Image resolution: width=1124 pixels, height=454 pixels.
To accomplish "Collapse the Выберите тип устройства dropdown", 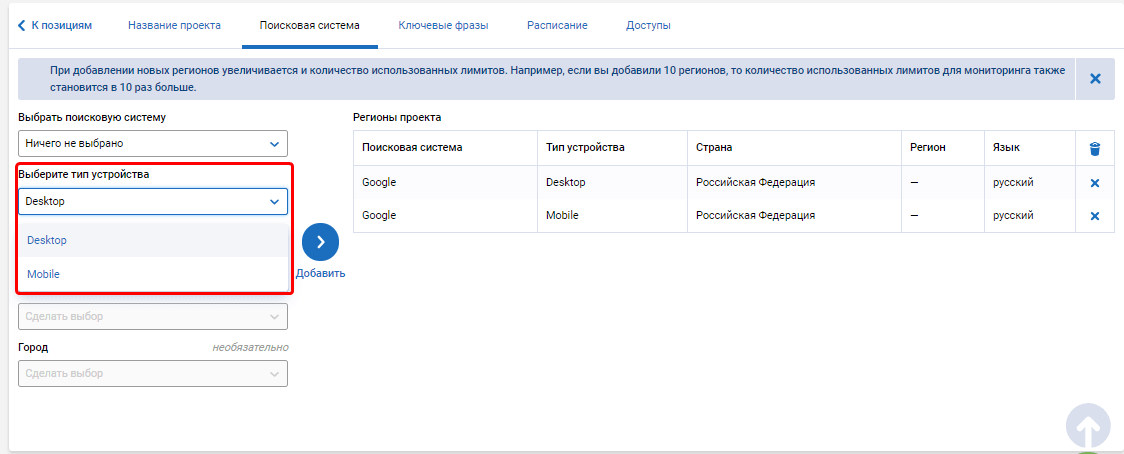I will click(x=153, y=202).
